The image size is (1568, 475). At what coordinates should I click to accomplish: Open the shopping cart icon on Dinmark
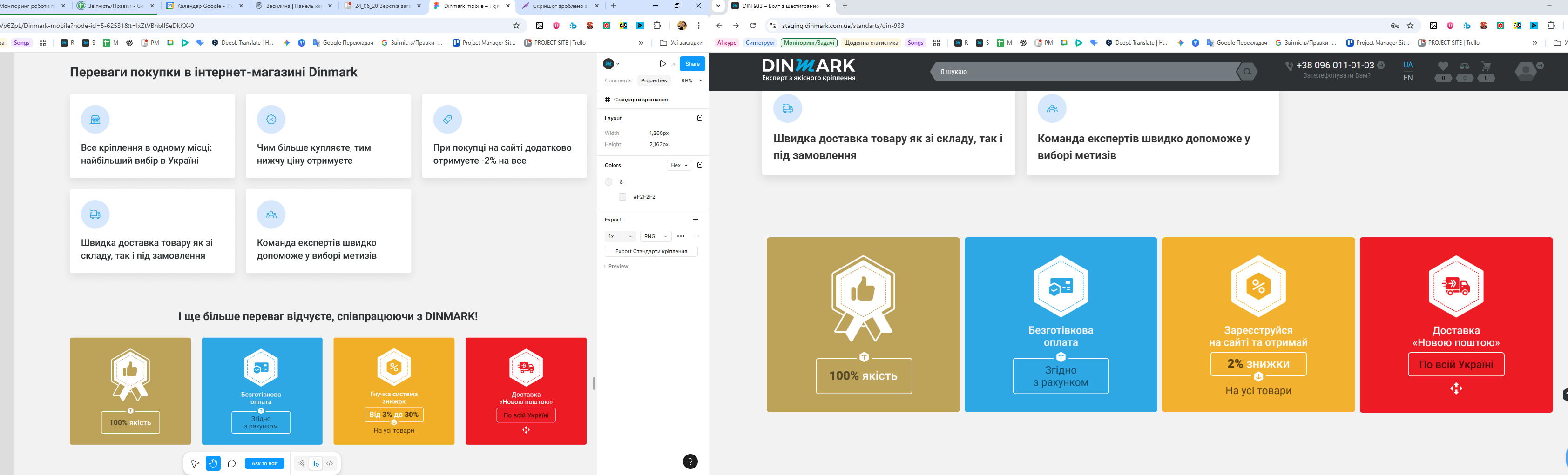coord(1487,66)
